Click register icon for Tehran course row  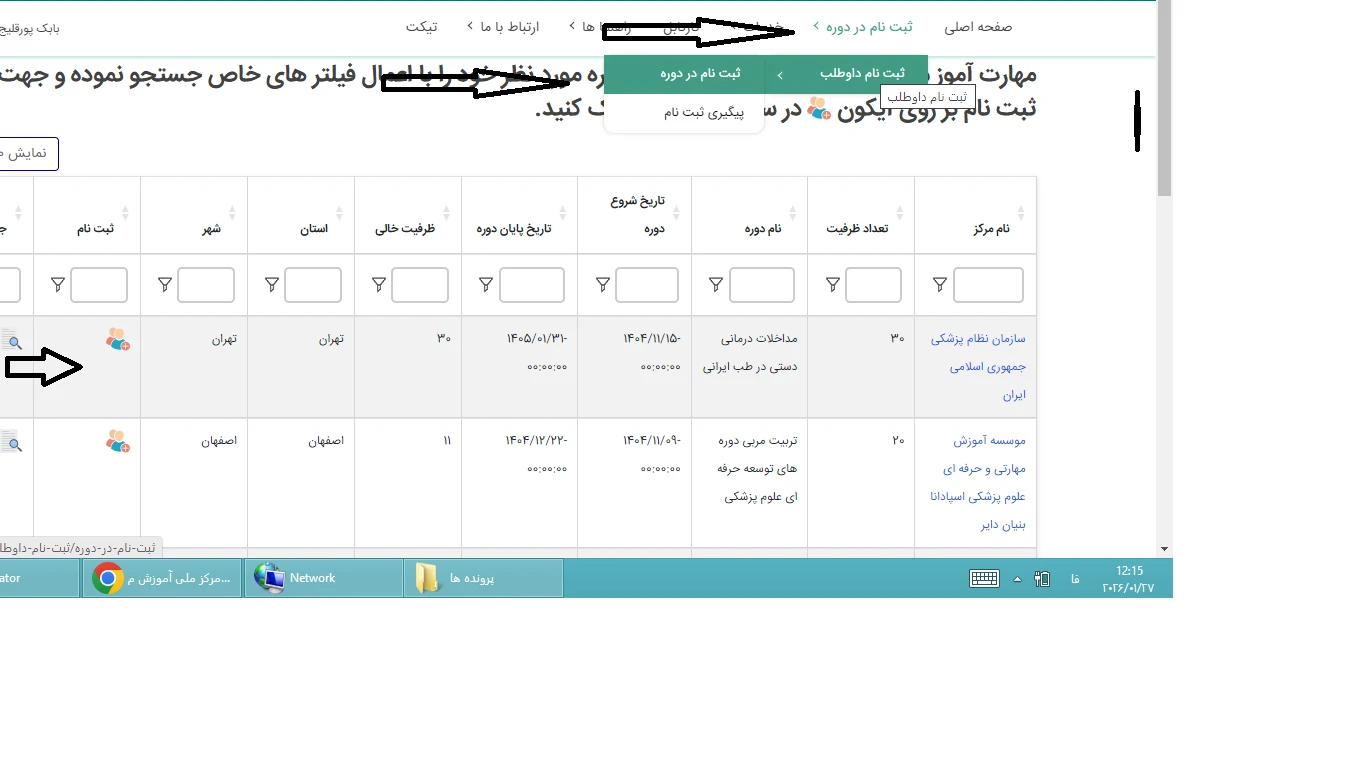click(118, 340)
